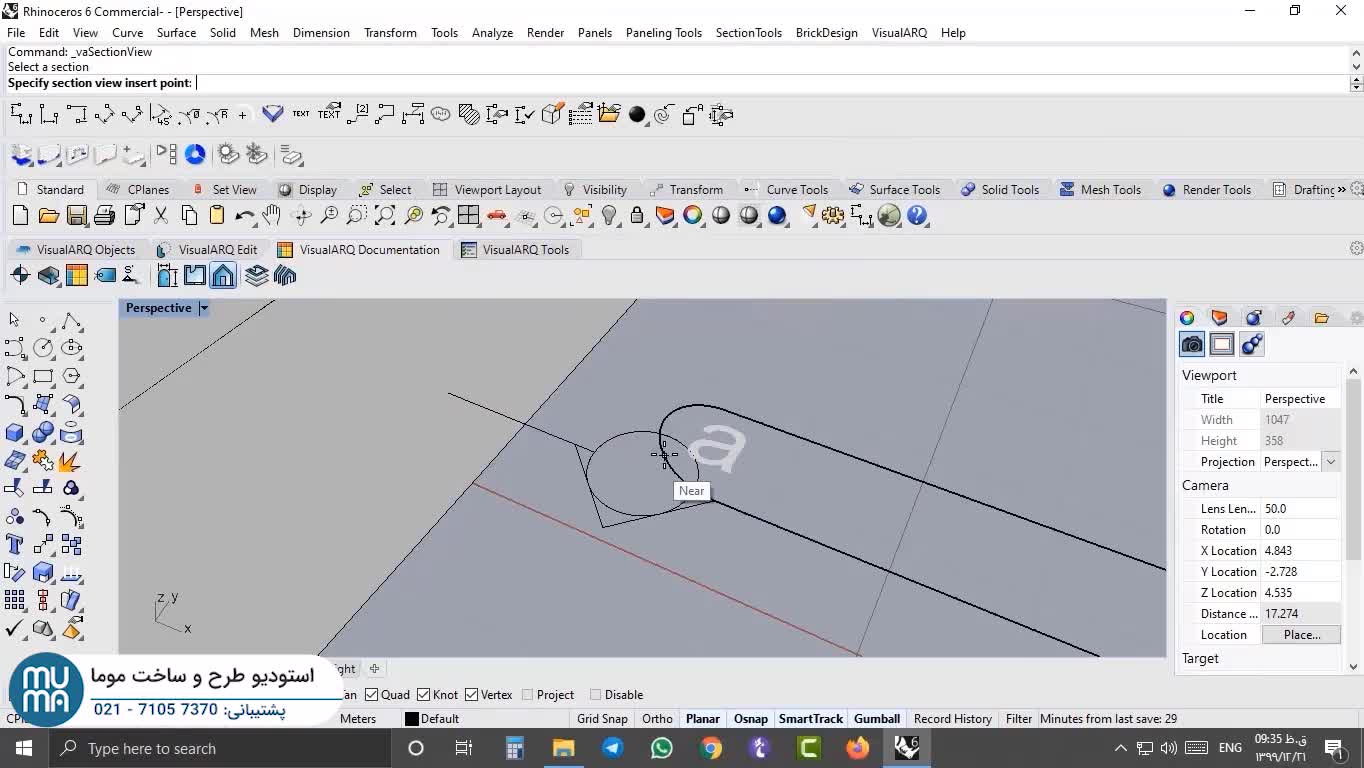Screen dimensions: 1364x768
Task: Click the Lock objects padlock icon
Action: coord(637,216)
